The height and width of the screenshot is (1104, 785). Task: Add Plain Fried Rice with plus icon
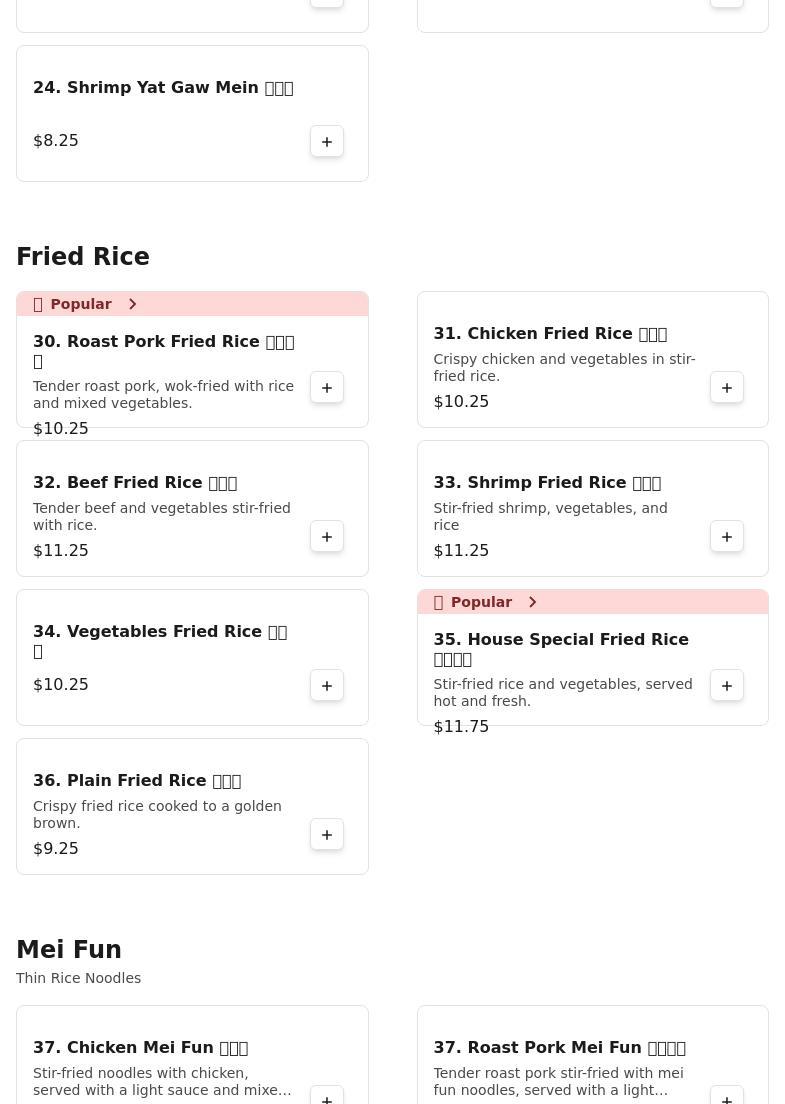(x=327, y=834)
